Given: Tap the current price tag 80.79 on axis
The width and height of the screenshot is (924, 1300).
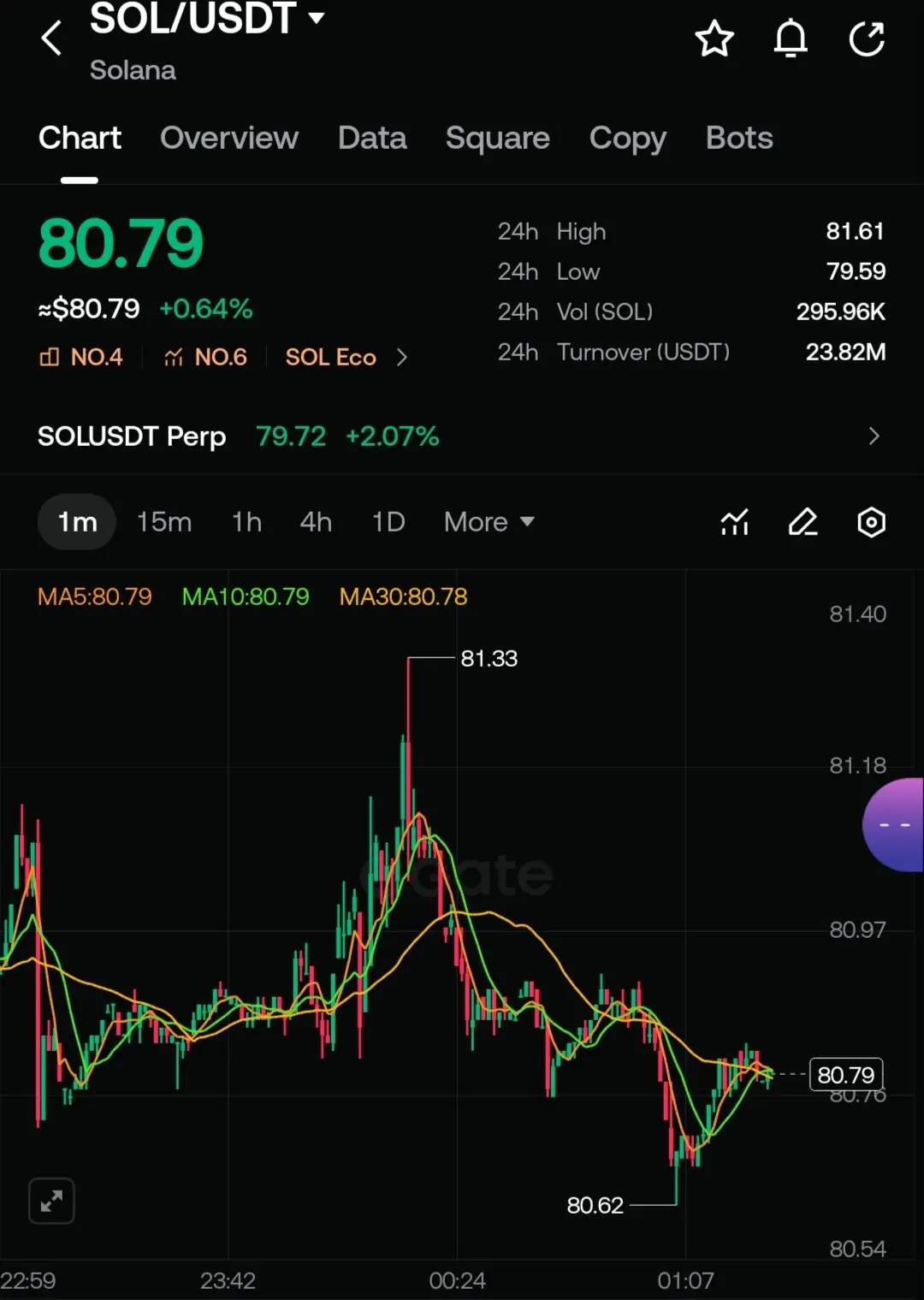Looking at the screenshot, I should pyautogui.click(x=846, y=1075).
